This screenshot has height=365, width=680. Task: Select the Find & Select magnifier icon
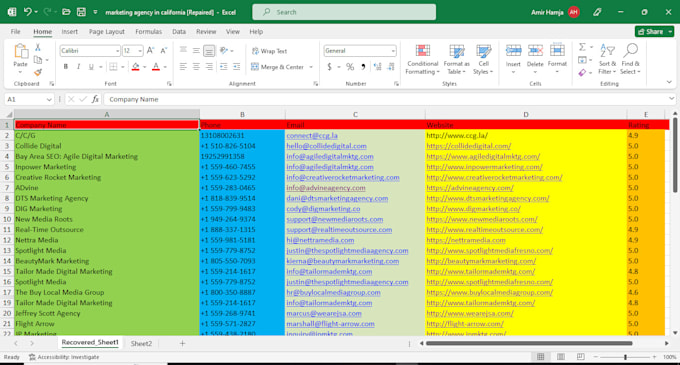[x=631, y=51]
